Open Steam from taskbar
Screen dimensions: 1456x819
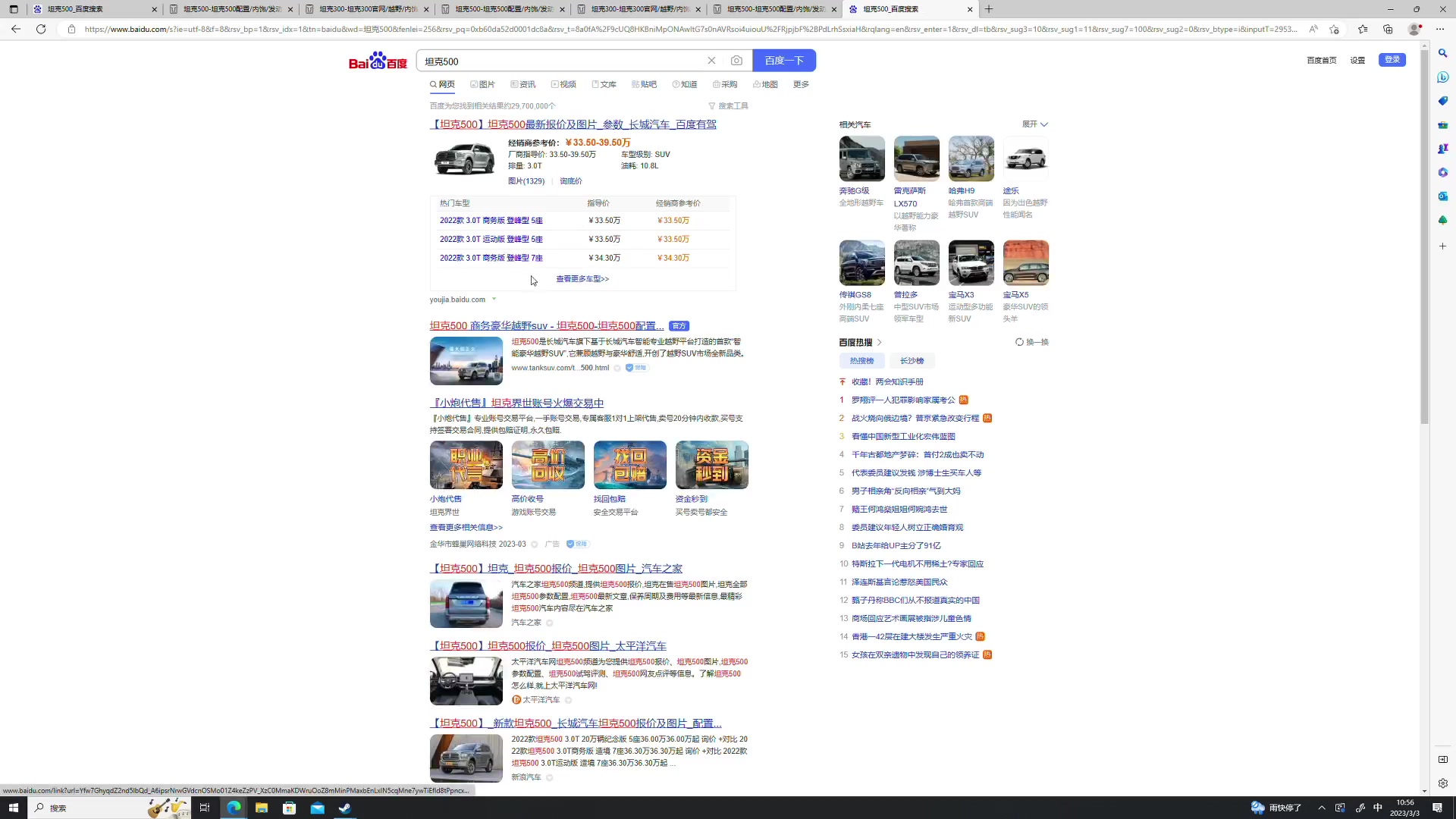[x=345, y=808]
